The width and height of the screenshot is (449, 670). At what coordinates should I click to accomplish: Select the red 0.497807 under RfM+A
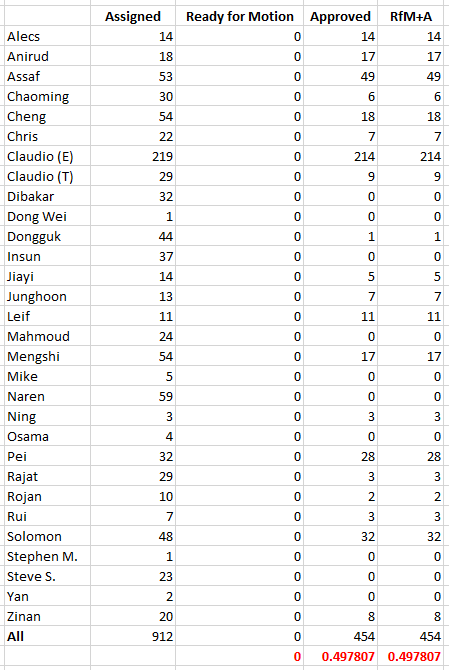click(x=411, y=656)
